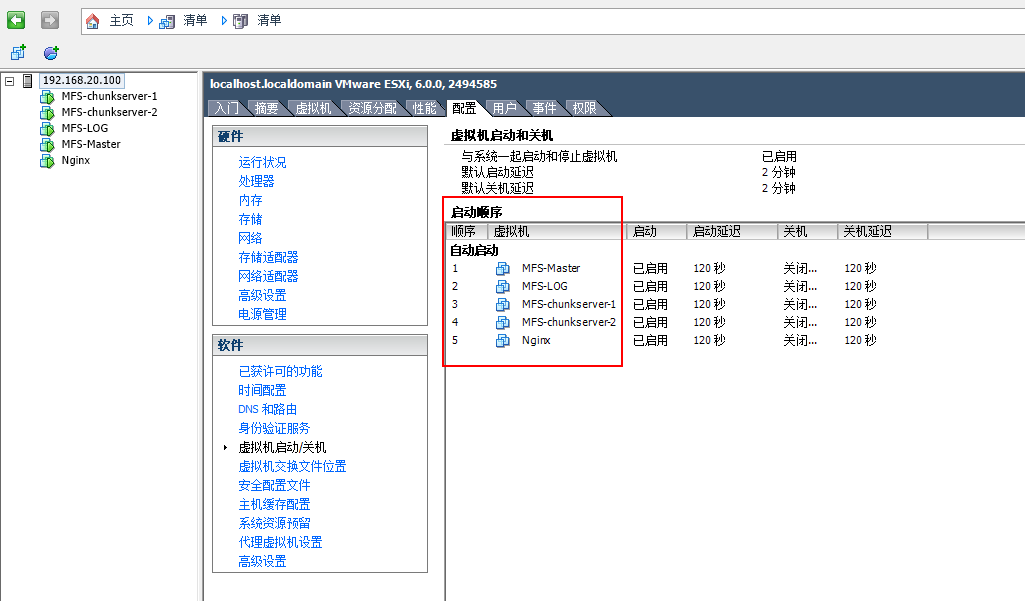Open the 性能 tab

[424, 108]
